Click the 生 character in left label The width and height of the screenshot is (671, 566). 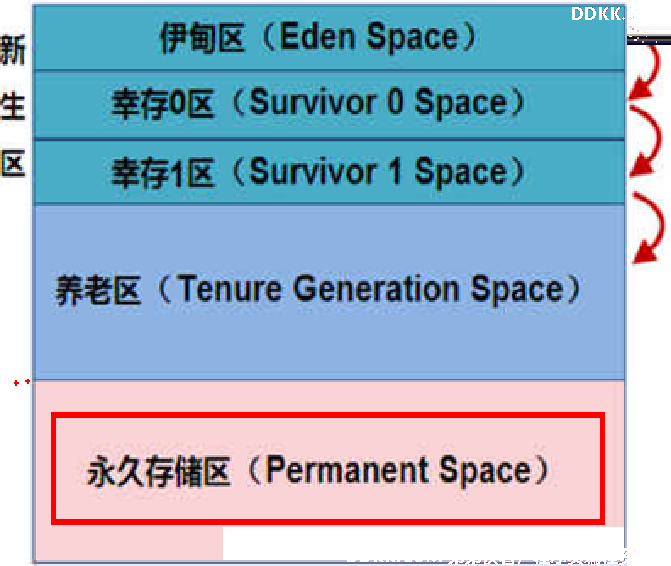tap(12, 107)
